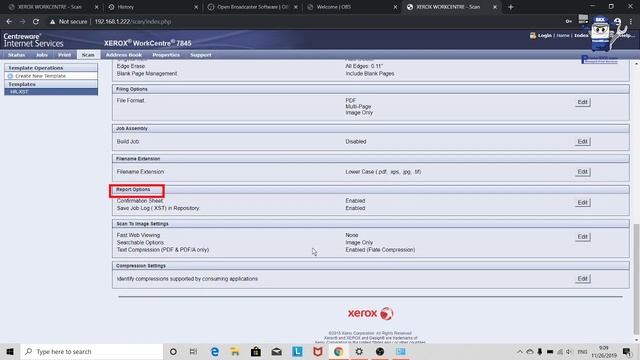Edit the Scan To Image Settings

pyautogui.click(x=582, y=237)
